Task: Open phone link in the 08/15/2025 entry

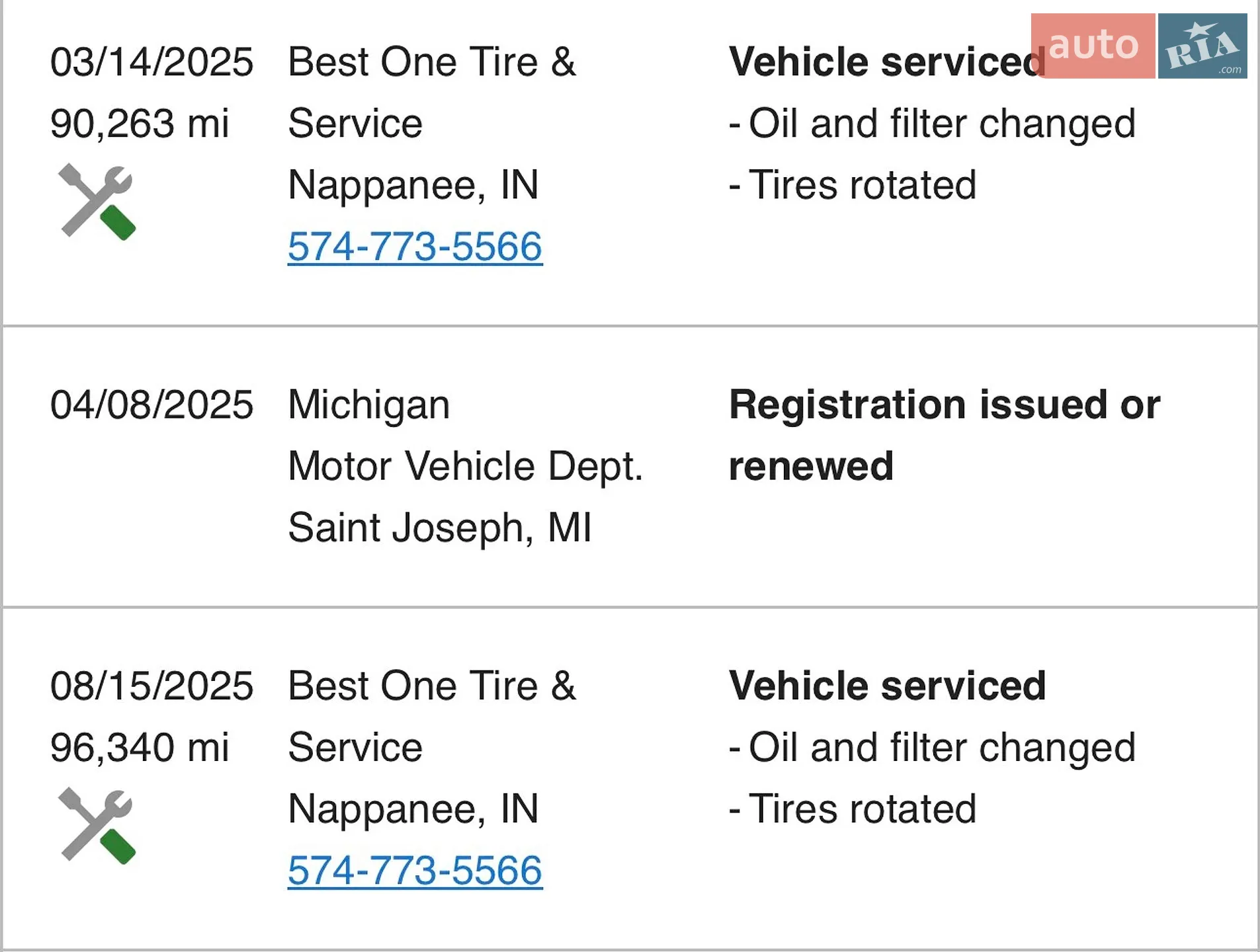Action: tap(415, 871)
